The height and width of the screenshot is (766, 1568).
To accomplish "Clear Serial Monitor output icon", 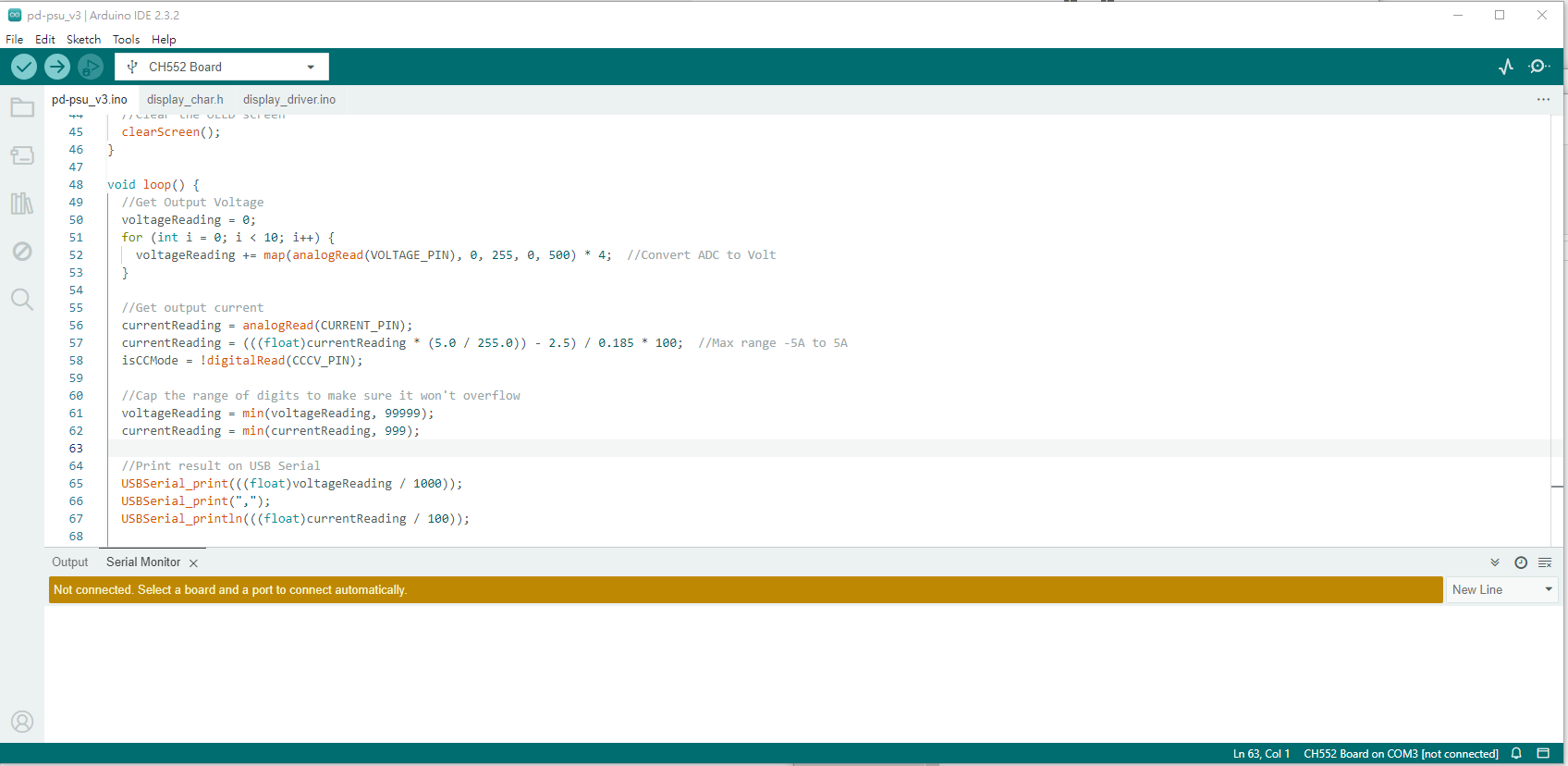I will pos(1545,562).
